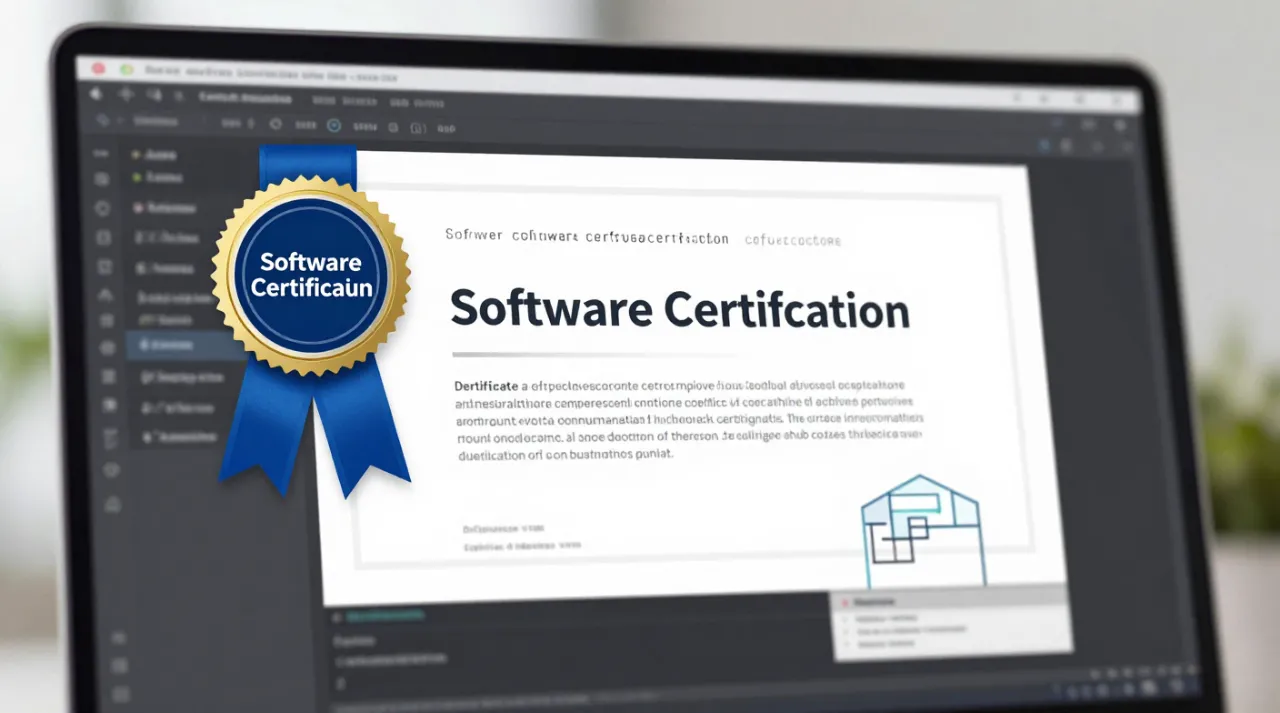Click the word "Dertificate" in the paragraph
Screen dimensions: 1280x713
[x=485, y=386]
